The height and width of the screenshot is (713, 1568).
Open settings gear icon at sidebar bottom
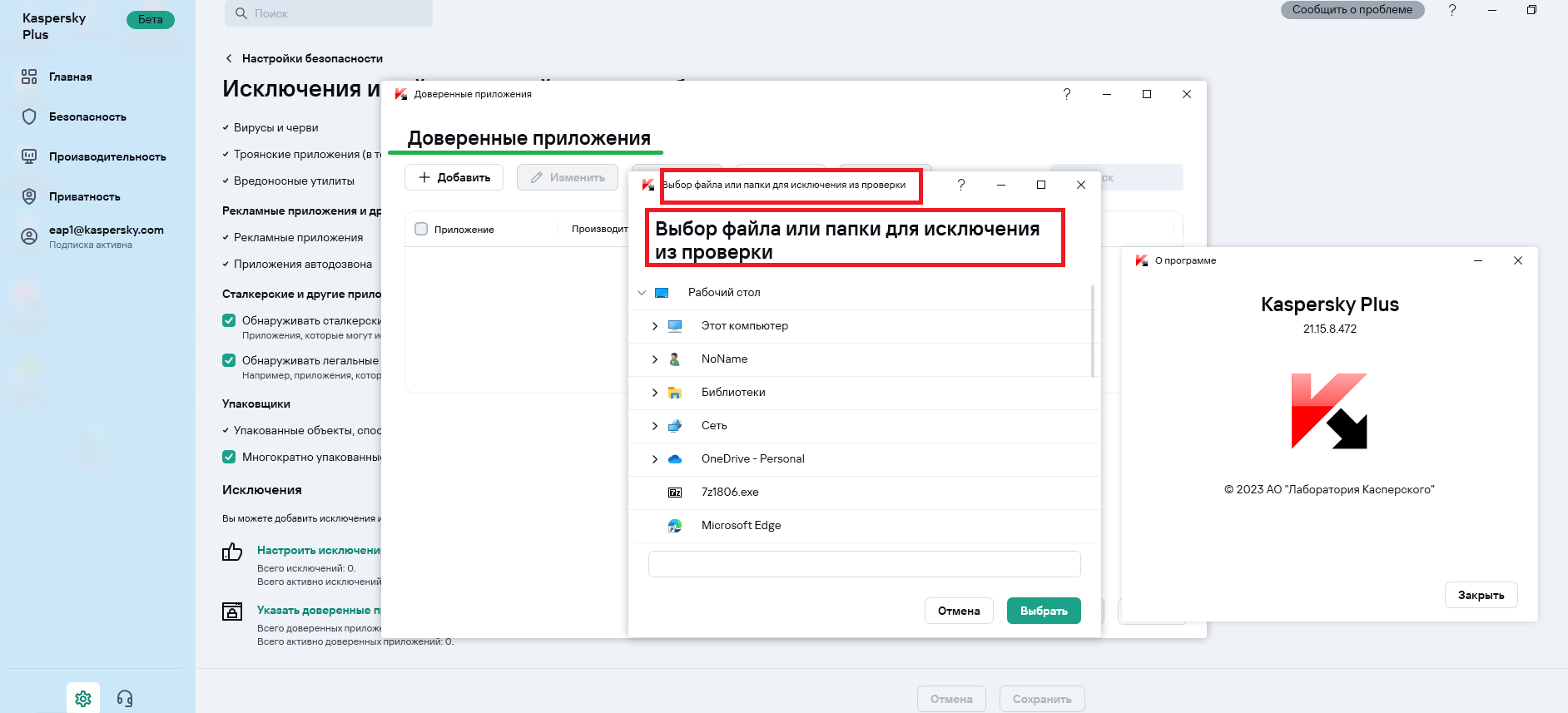pos(83,698)
